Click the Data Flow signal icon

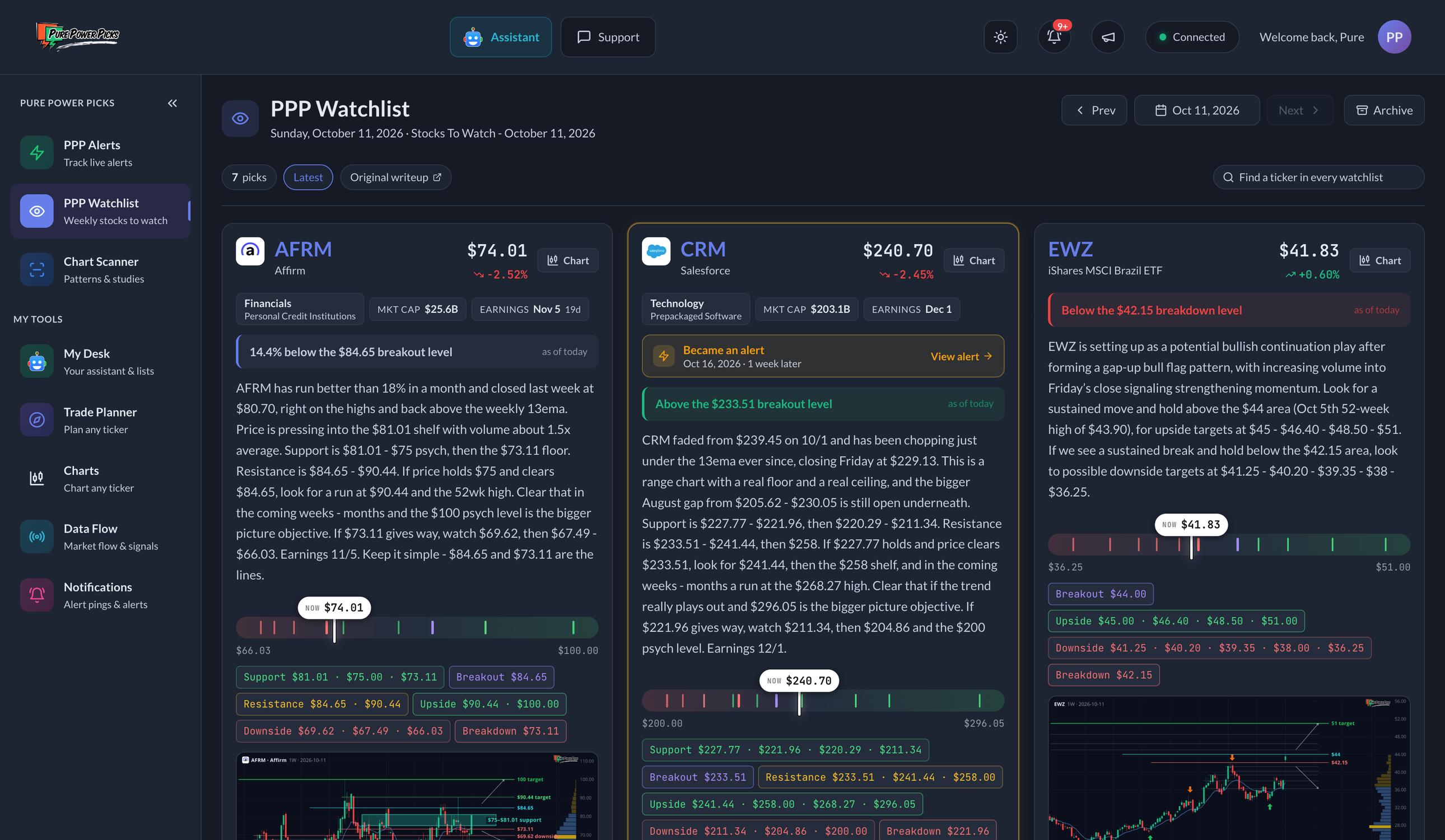click(x=37, y=536)
